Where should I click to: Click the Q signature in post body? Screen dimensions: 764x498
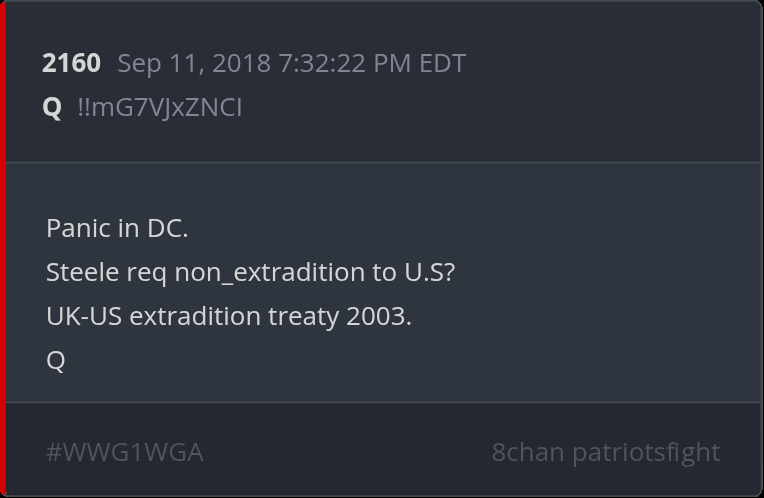coord(56,360)
